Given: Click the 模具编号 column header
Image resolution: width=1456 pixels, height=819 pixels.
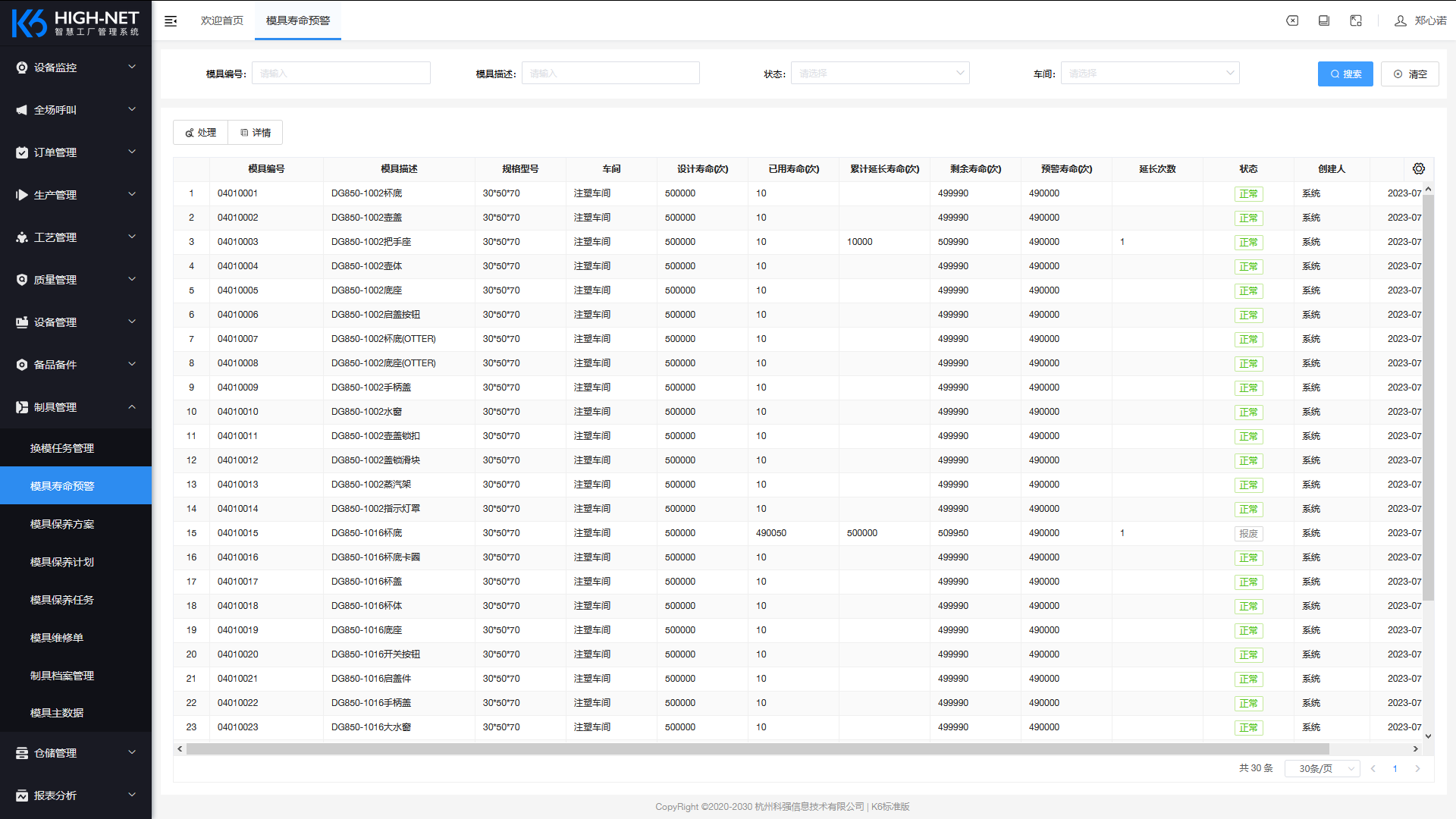Looking at the screenshot, I should pyautogui.click(x=266, y=169).
